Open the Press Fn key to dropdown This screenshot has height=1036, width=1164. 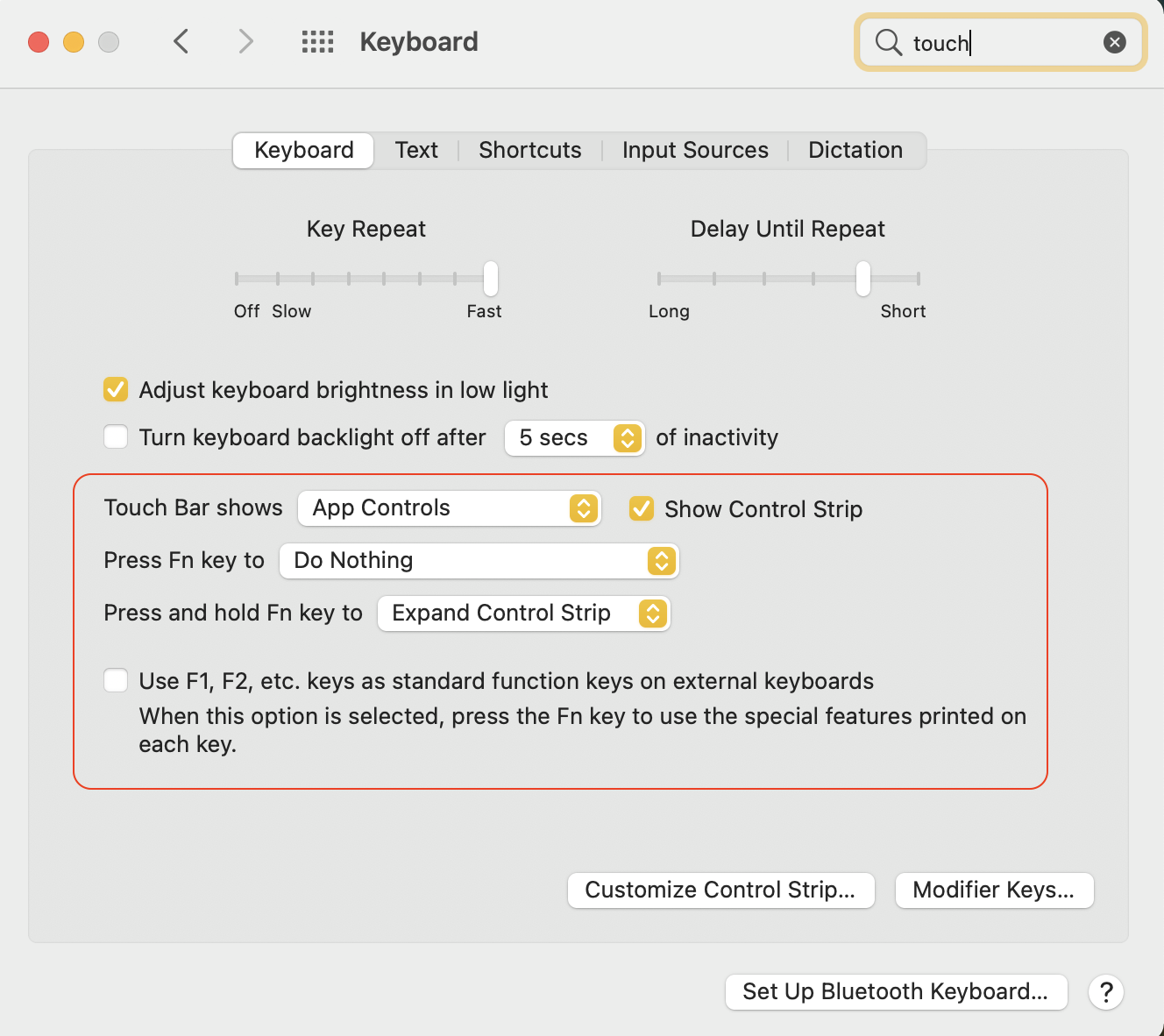479,561
